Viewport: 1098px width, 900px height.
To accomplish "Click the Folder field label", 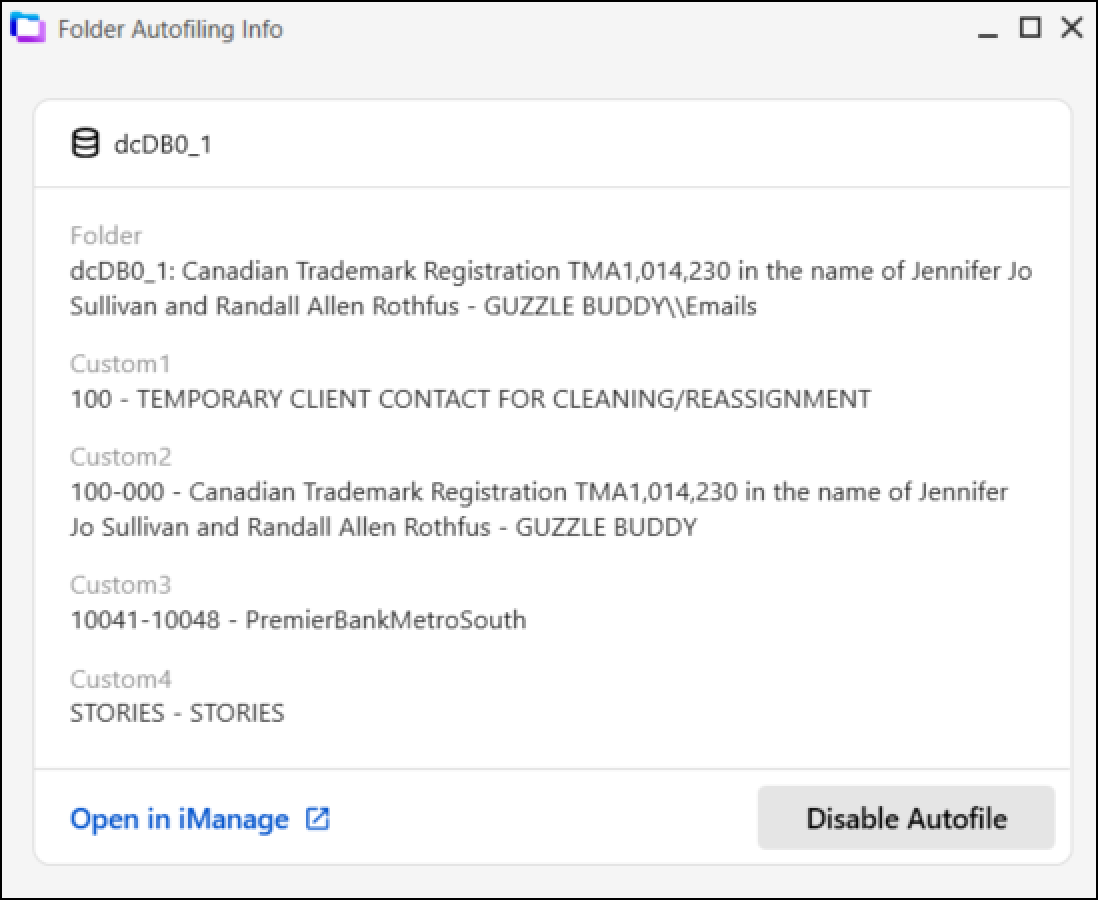I will pyautogui.click(x=106, y=235).
